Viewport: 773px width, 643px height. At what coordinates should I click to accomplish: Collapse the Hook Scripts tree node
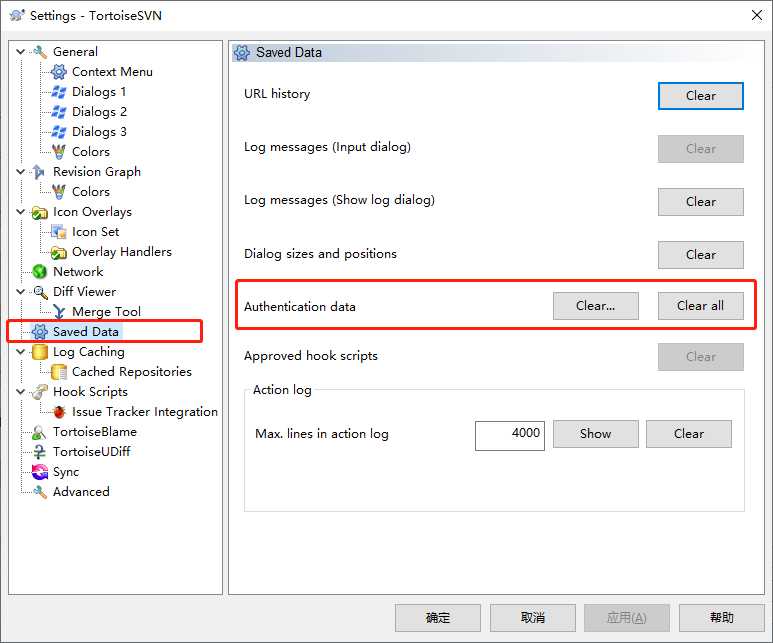click(21, 392)
